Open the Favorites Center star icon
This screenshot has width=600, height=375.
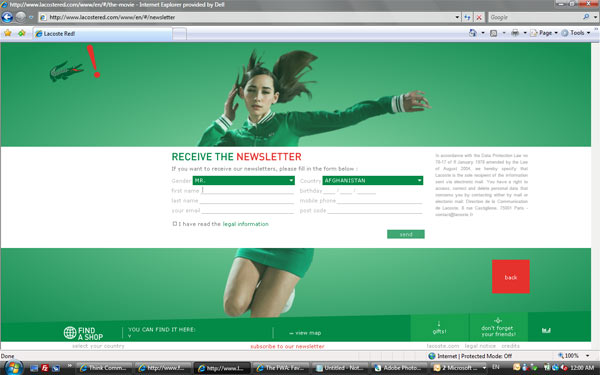pyautogui.click(x=8, y=33)
